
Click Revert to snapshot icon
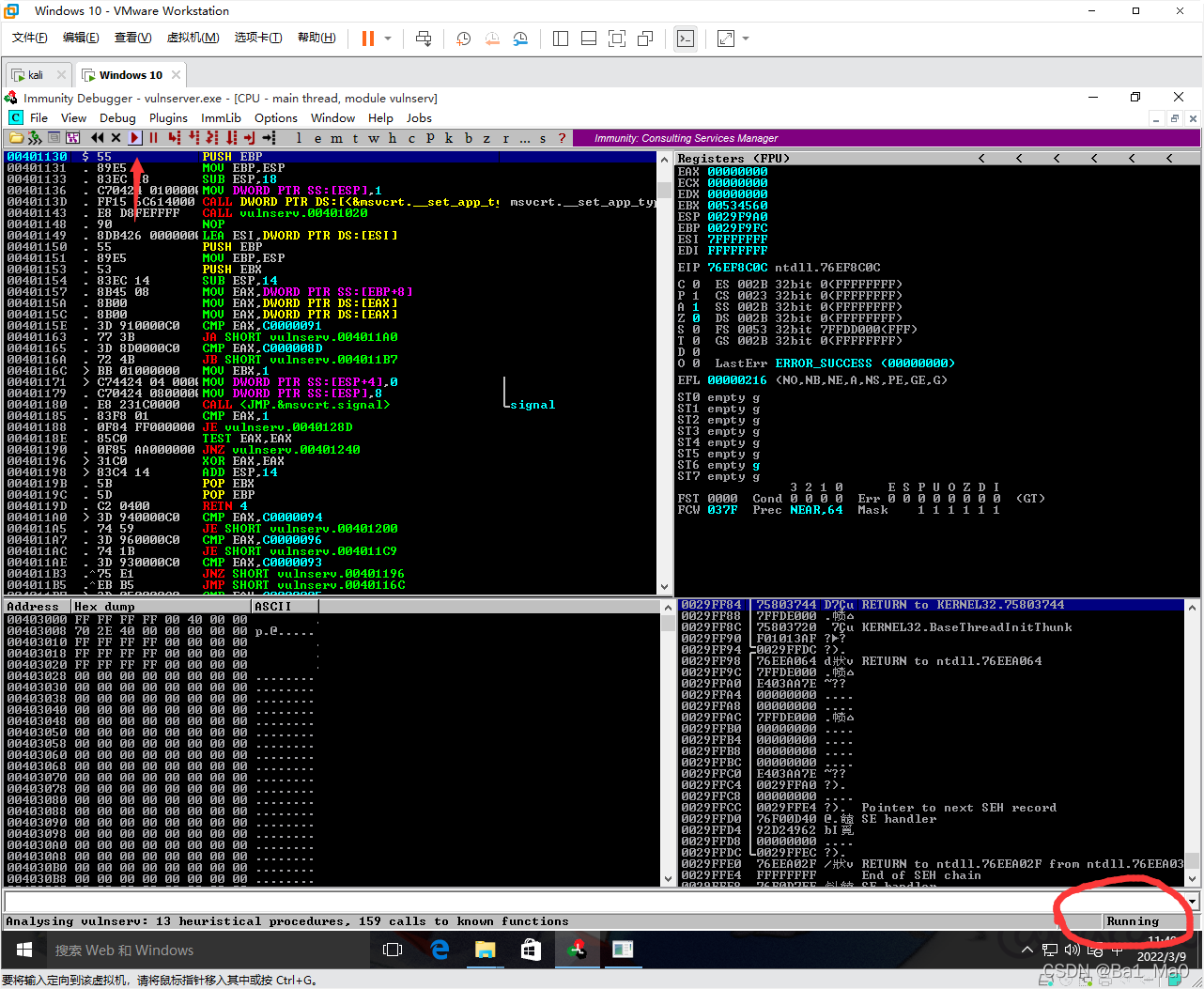tap(492, 39)
